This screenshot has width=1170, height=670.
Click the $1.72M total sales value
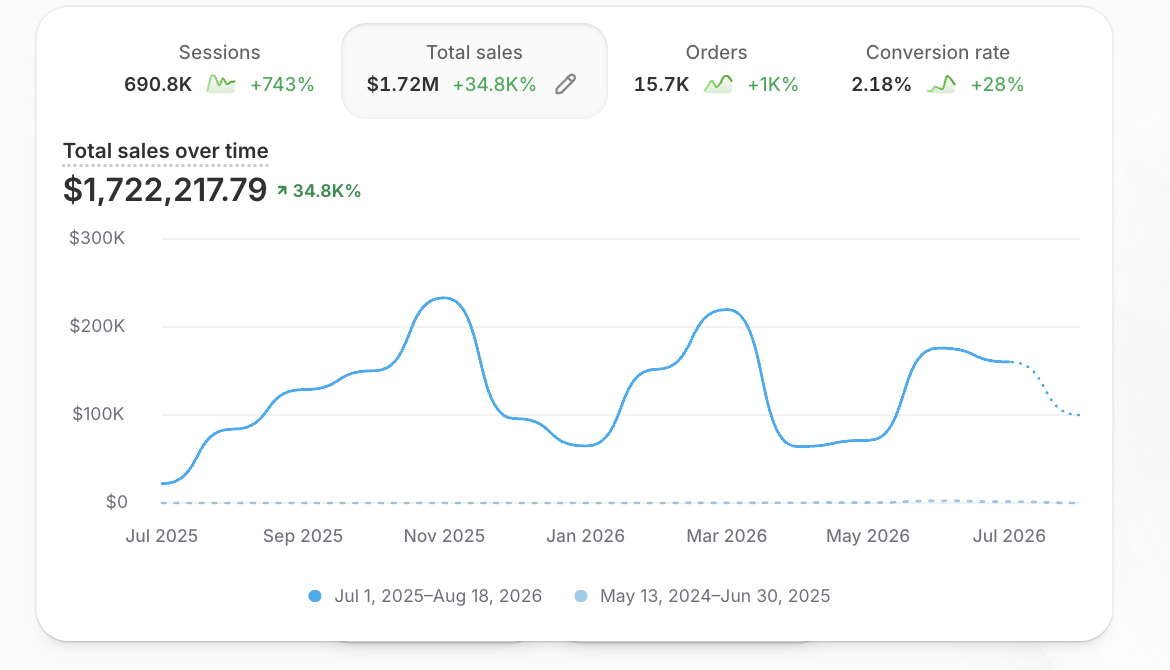tap(403, 84)
